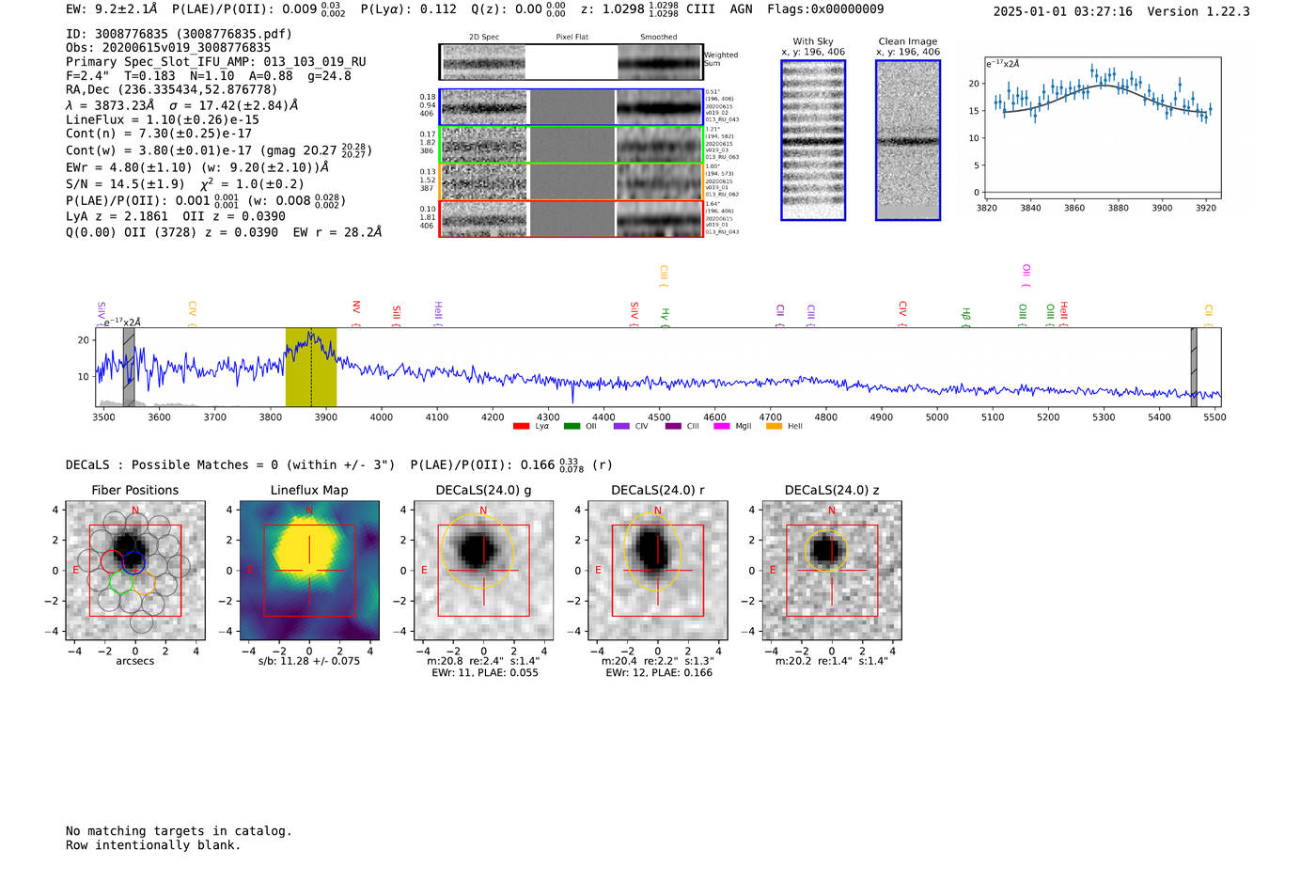Click the timestamp "2025-01-01 03:27:16"
The width and height of the screenshot is (1316, 896).
click(1063, 11)
